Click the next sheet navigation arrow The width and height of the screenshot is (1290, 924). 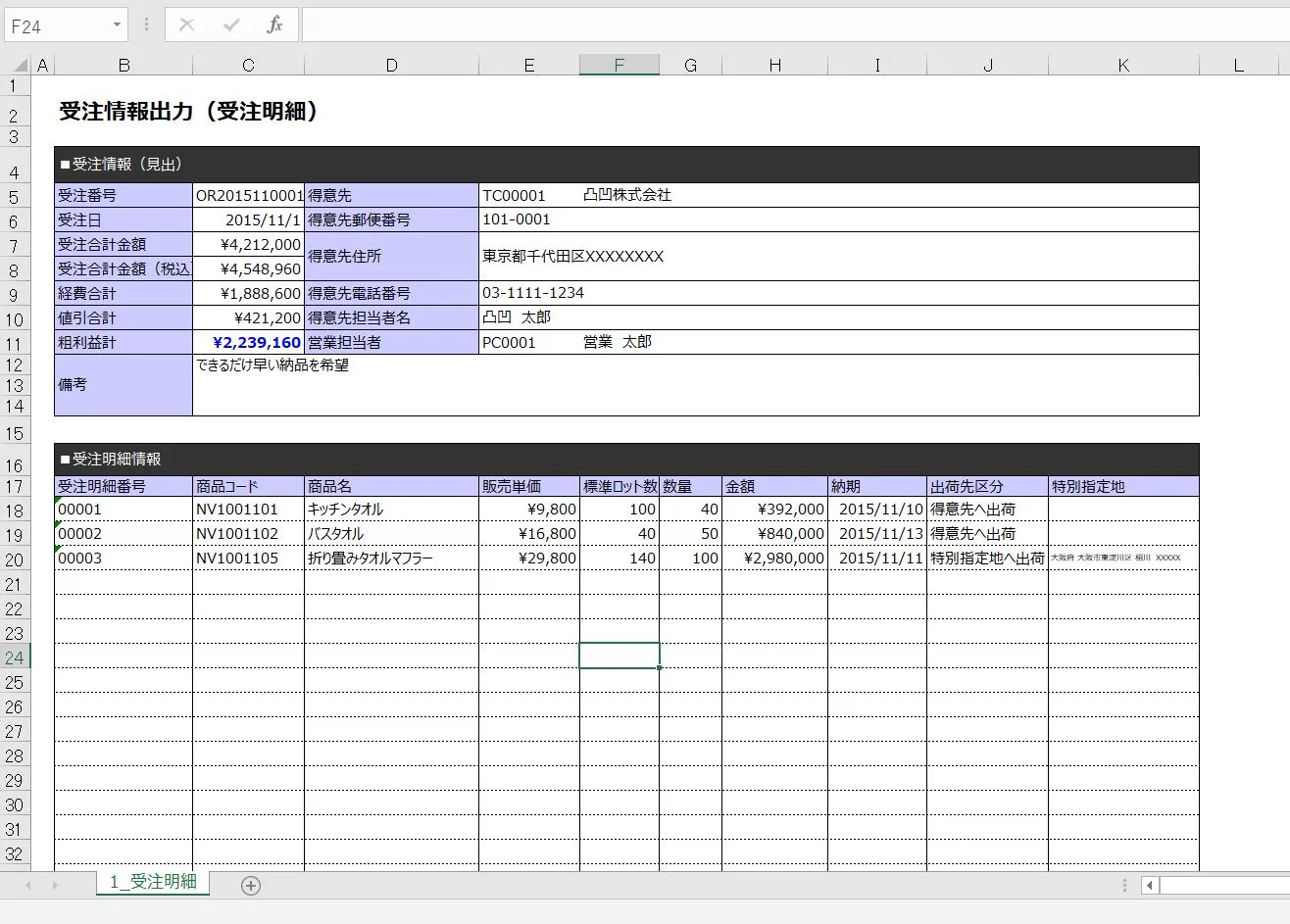[x=55, y=886]
